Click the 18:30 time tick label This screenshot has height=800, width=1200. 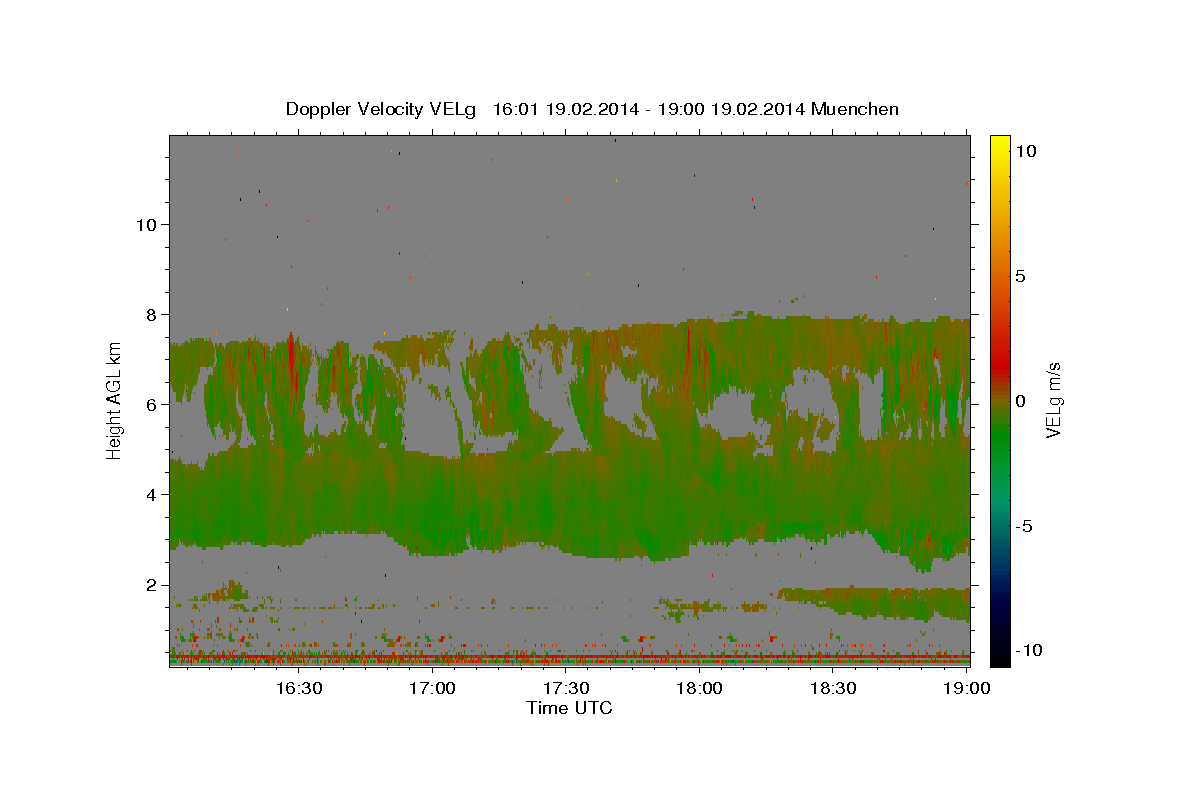[x=832, y=688]
